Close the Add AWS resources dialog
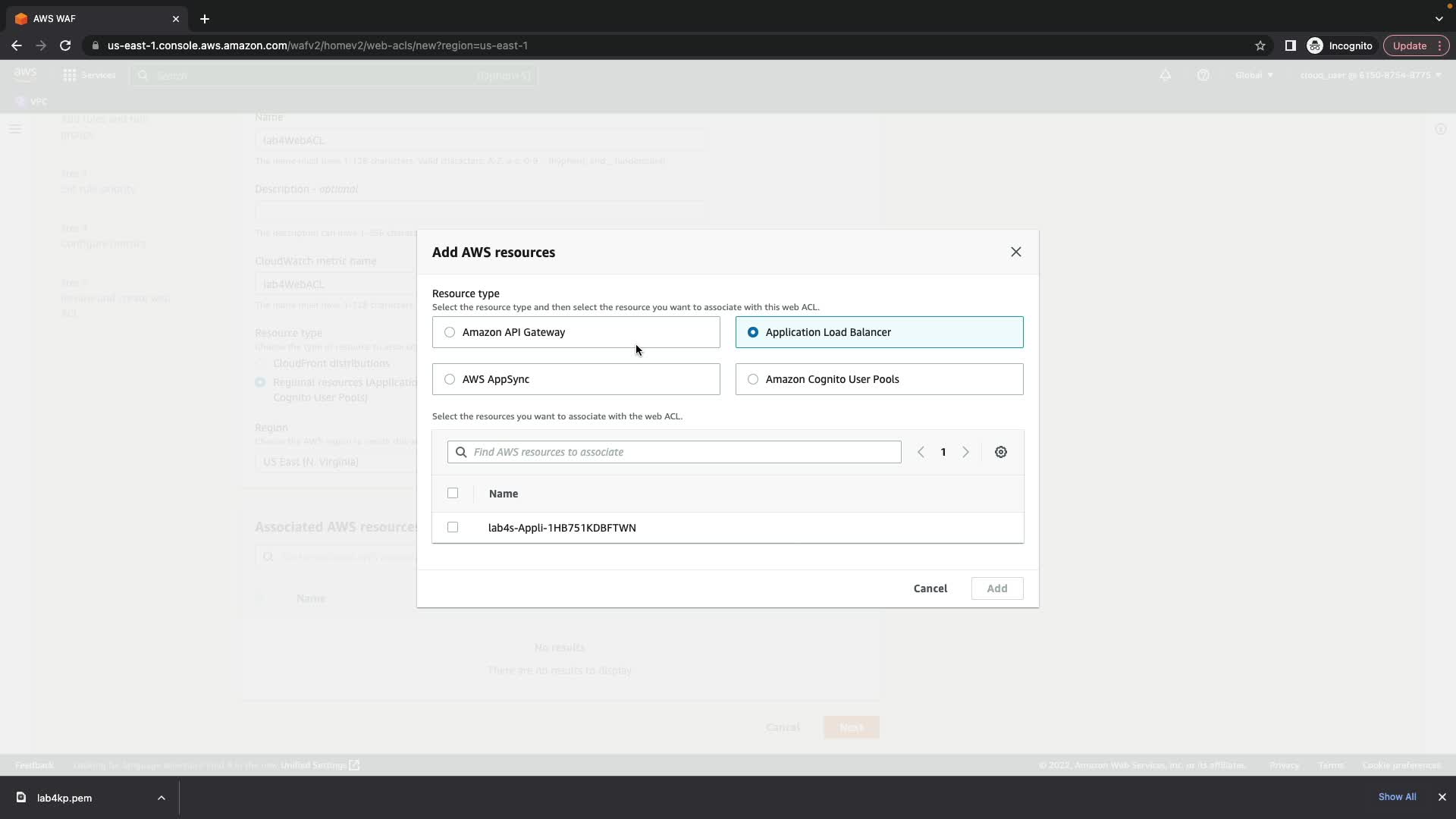 click(x=1015, y=252)
